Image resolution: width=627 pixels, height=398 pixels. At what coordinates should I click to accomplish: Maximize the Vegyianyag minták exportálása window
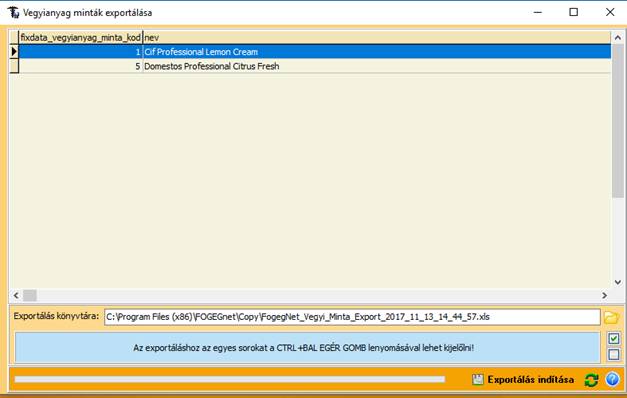tap(573, 12)
